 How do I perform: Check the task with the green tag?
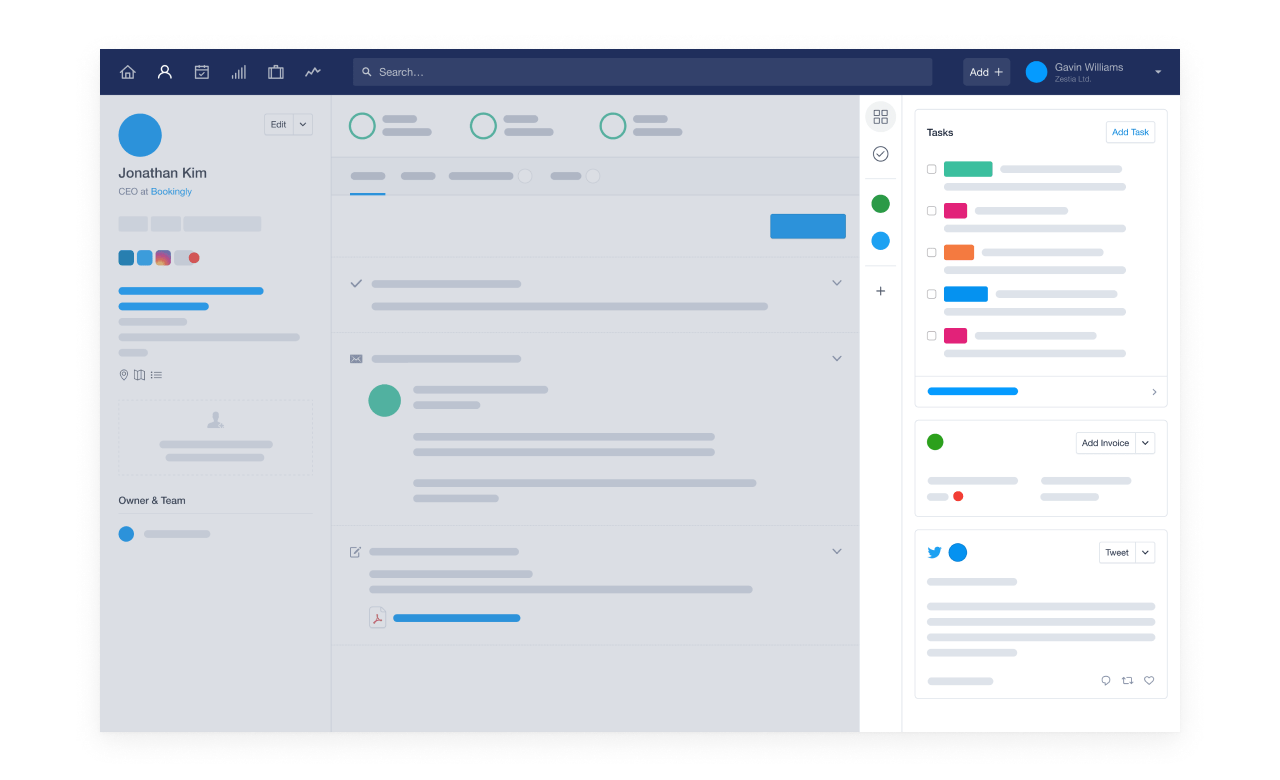(931, 169)
